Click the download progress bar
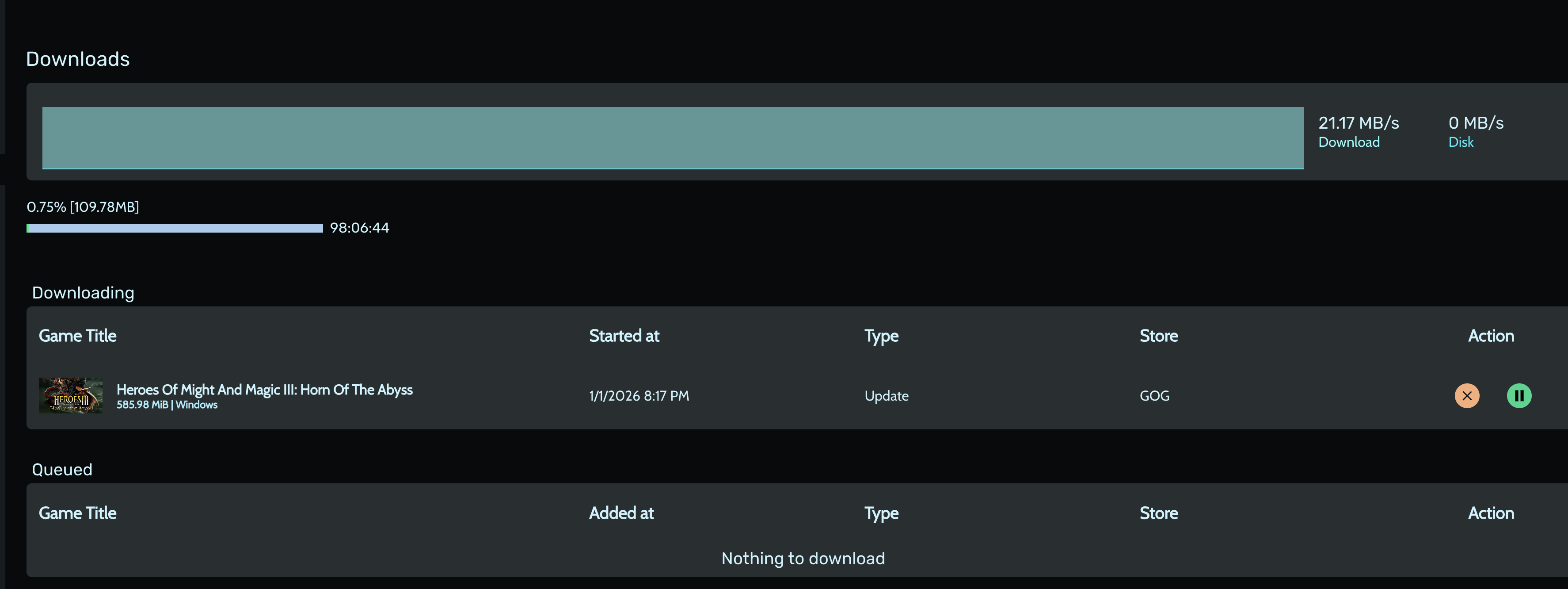 click(x=175, y=228)
